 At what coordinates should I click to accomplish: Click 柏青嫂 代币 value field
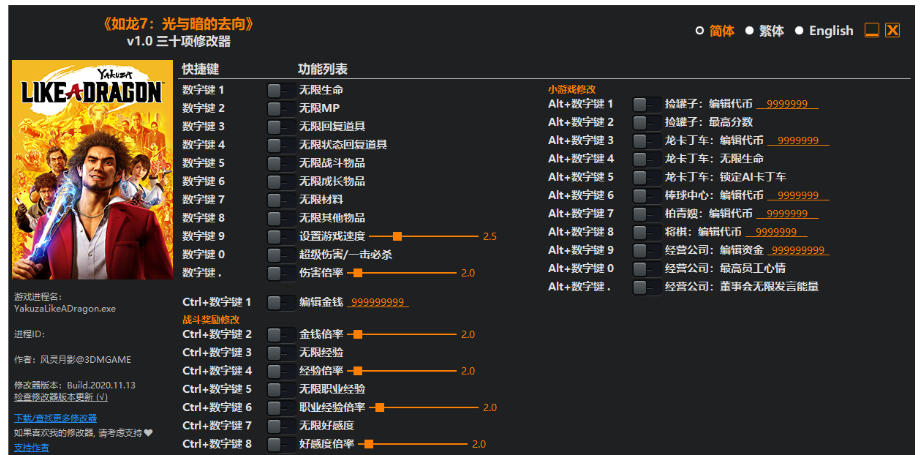click(787, 214)
